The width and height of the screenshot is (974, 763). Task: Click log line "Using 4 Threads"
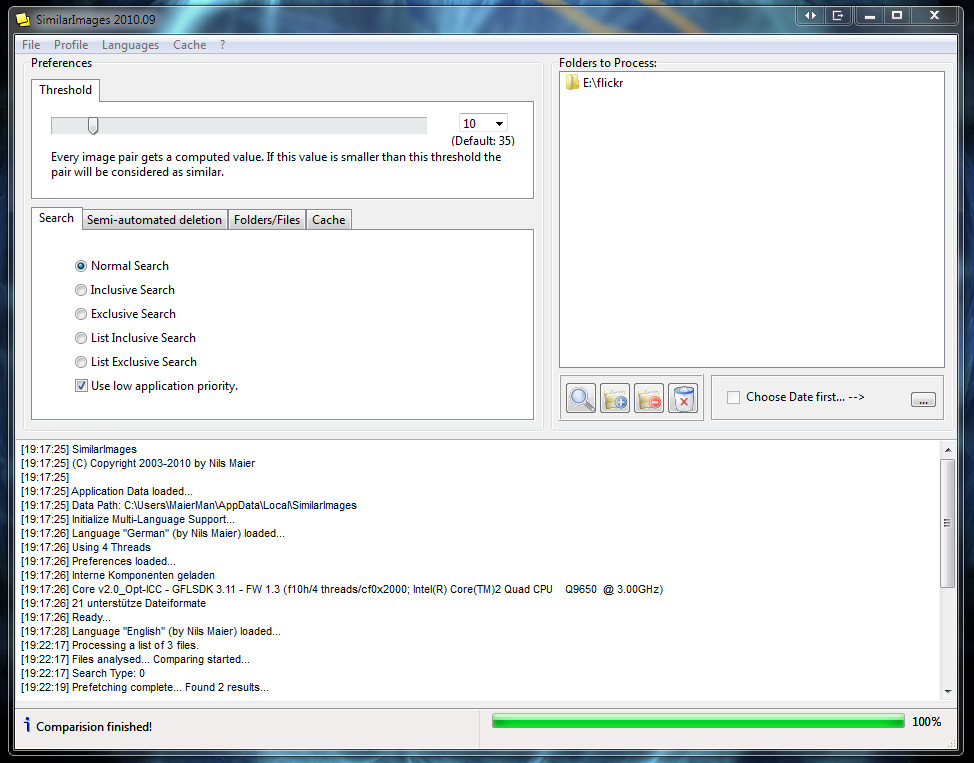(86, 547)
